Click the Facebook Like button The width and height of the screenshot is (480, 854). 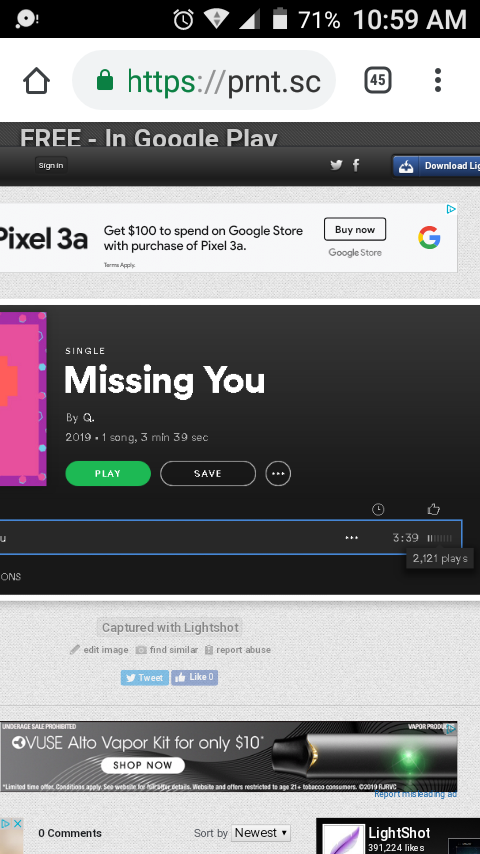pos(195,678)
